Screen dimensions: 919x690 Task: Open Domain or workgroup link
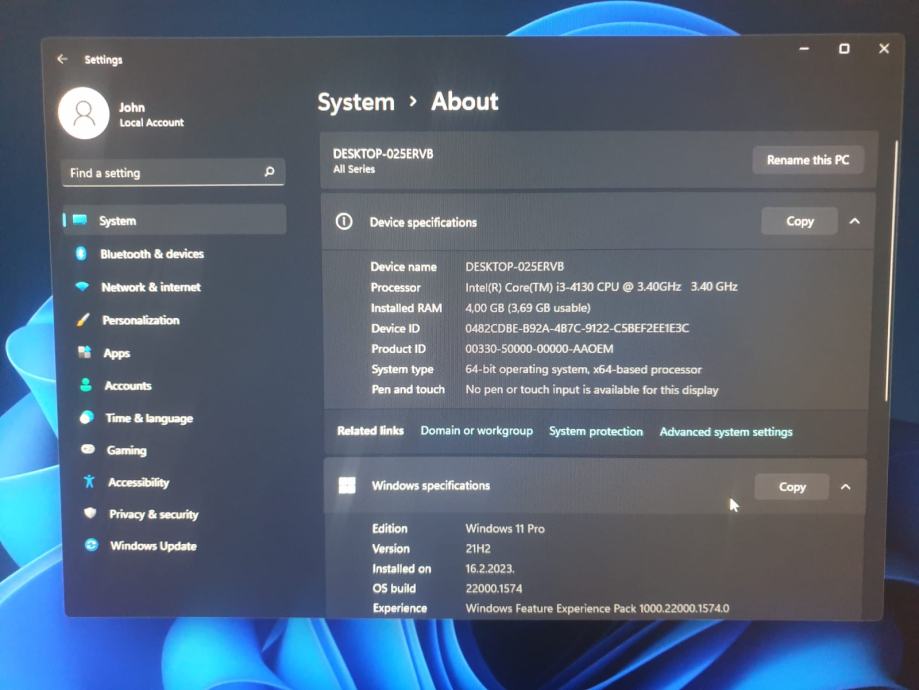[x=476, y=430]
